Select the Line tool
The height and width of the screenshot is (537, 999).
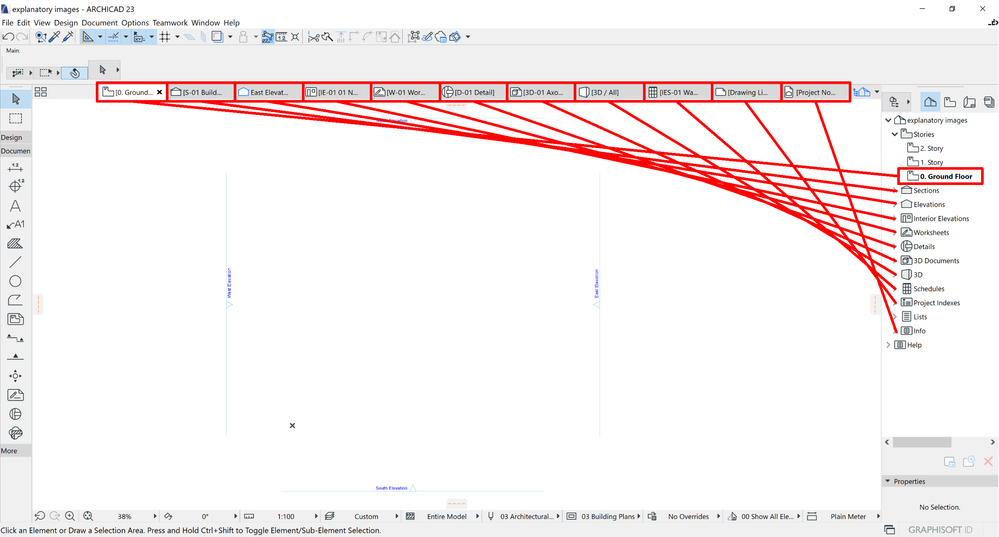tap(15, 262)
